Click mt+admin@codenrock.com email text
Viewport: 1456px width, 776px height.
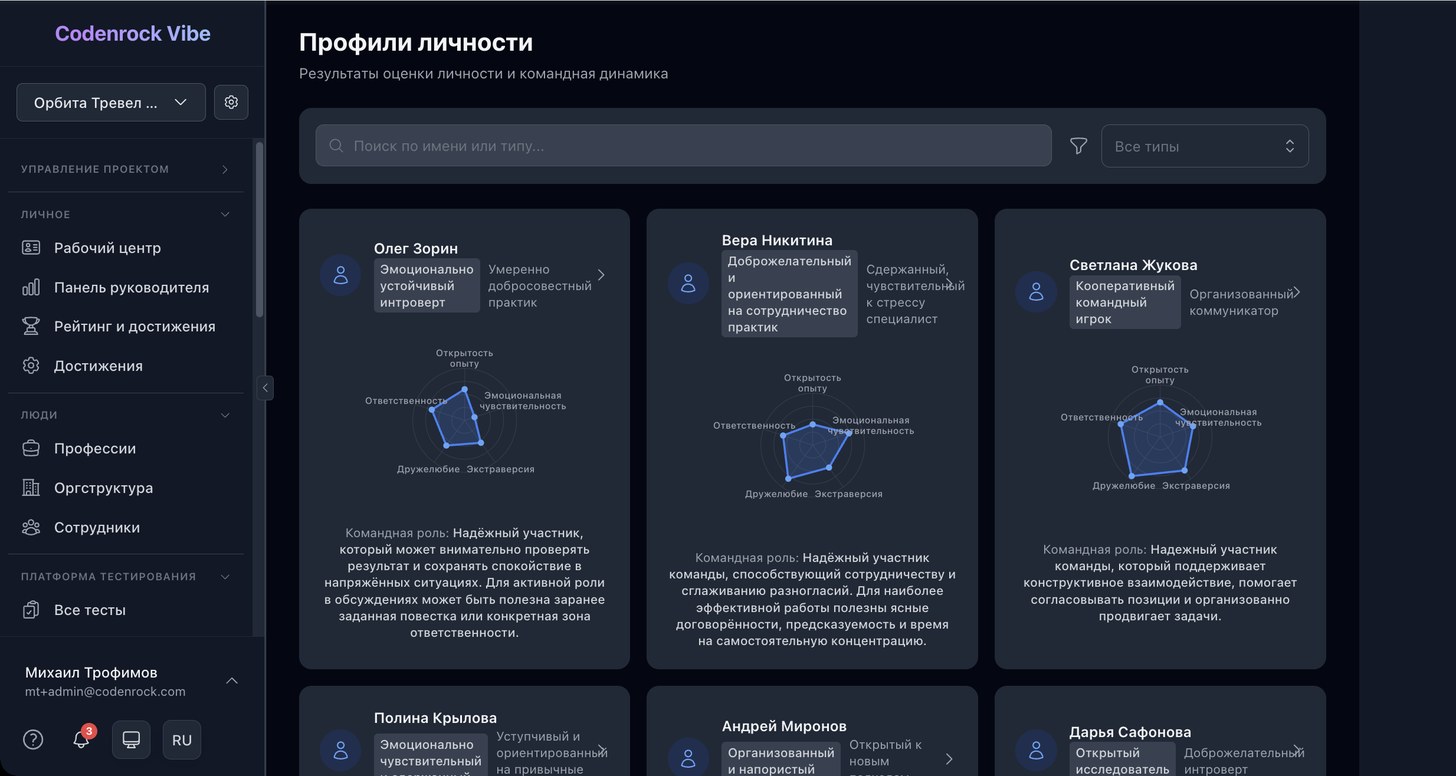pos(105,692)
